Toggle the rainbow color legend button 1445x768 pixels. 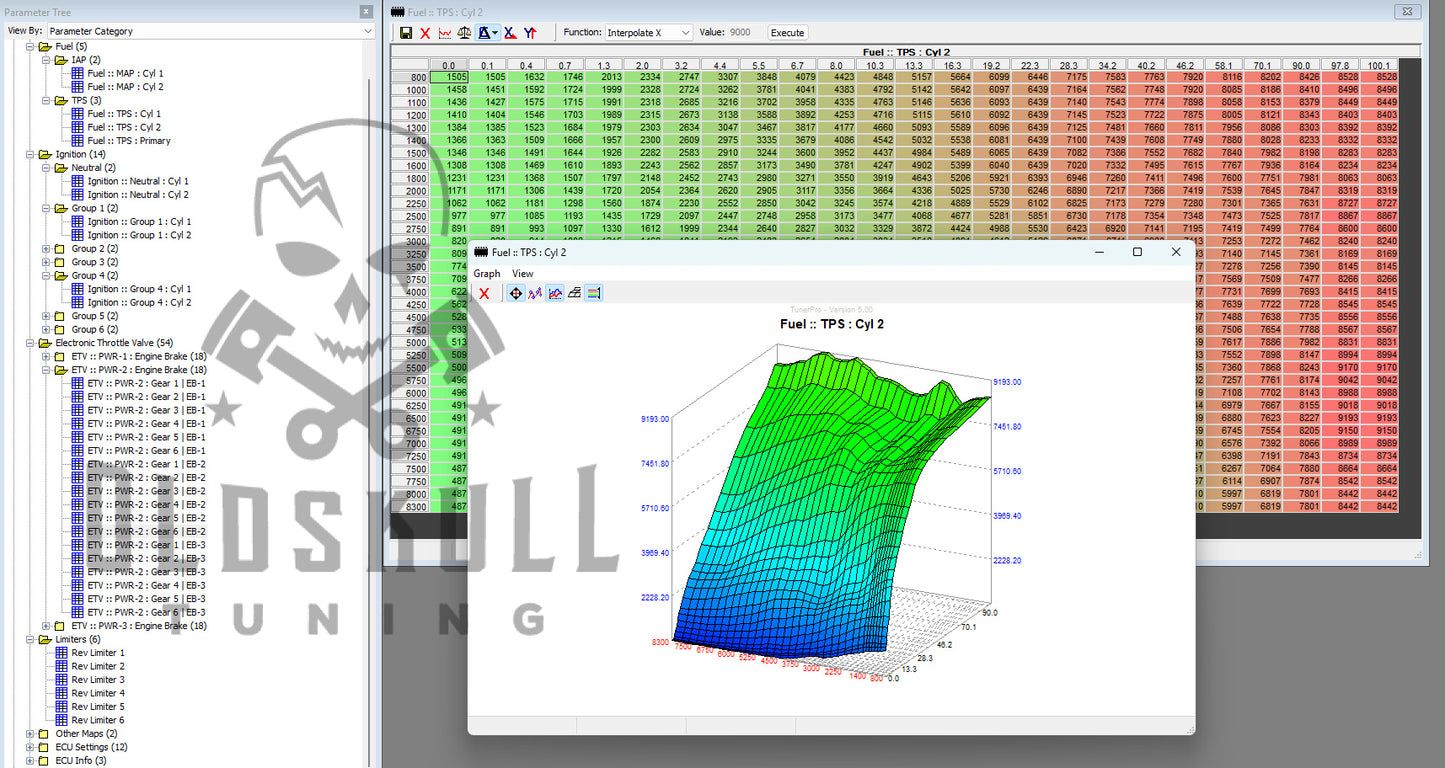click(x=593, y=293)
